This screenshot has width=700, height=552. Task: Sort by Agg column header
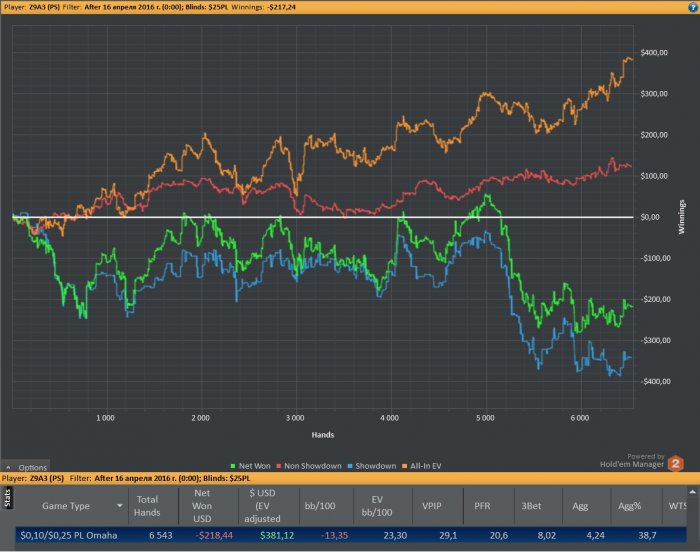point(580,506)
